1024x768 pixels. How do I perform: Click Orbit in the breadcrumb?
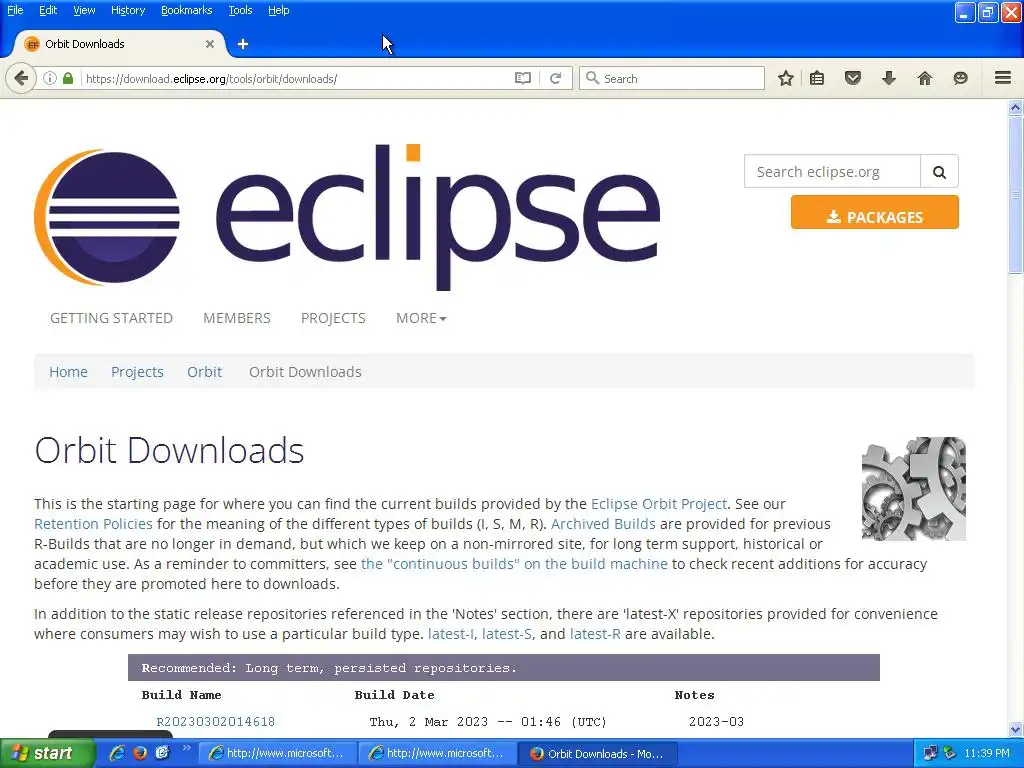click(x=204, y=372)
